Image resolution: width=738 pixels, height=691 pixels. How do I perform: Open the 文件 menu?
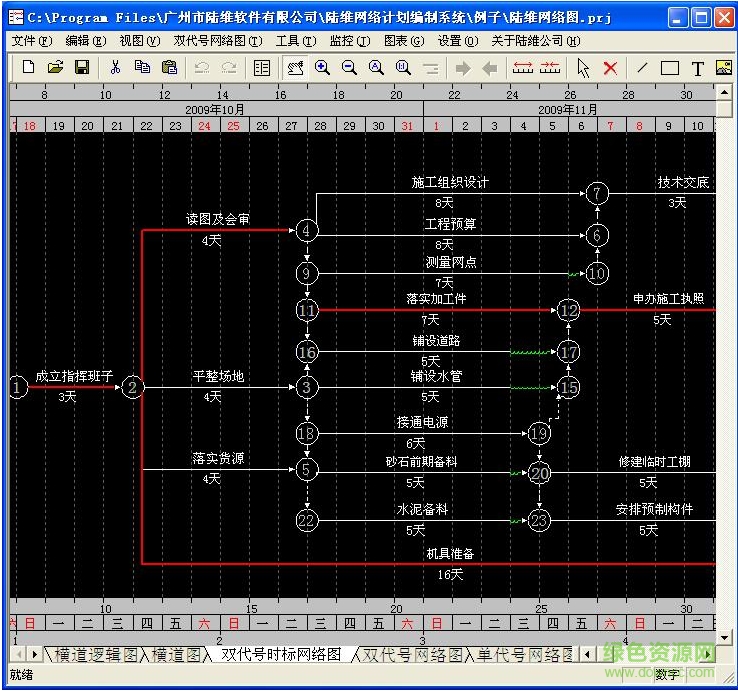click(x=31, y=41)
